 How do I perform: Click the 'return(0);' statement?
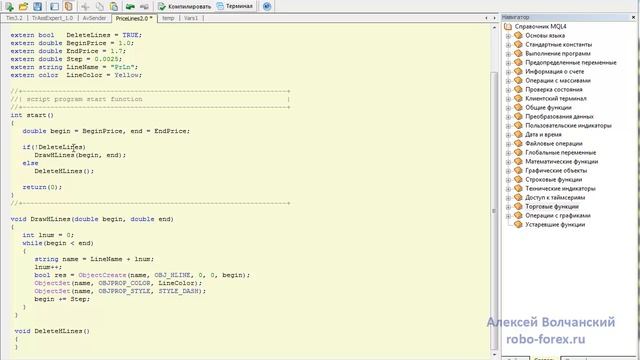point(42,187)
